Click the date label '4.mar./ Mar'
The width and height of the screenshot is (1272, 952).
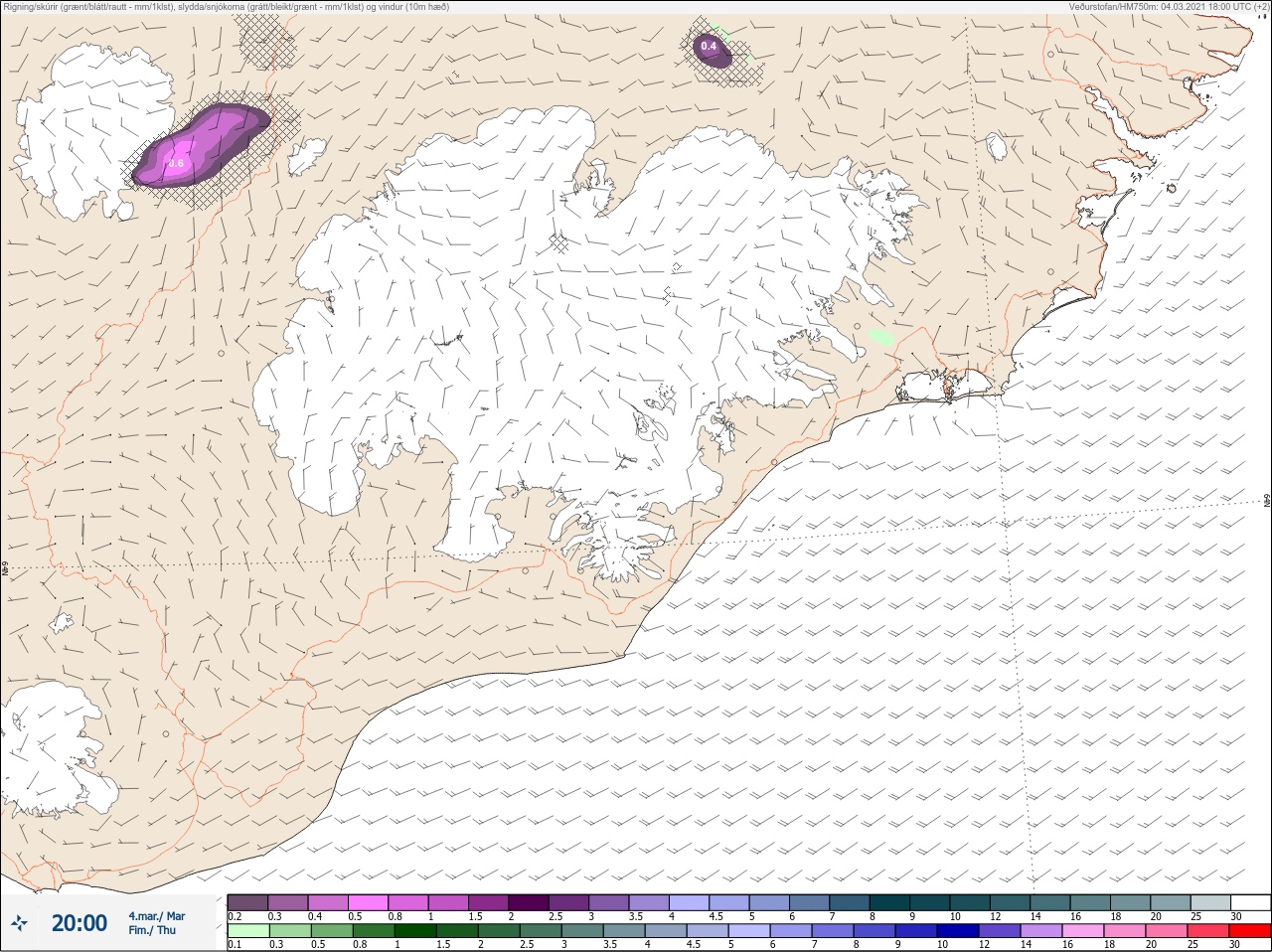pos(157,915)
